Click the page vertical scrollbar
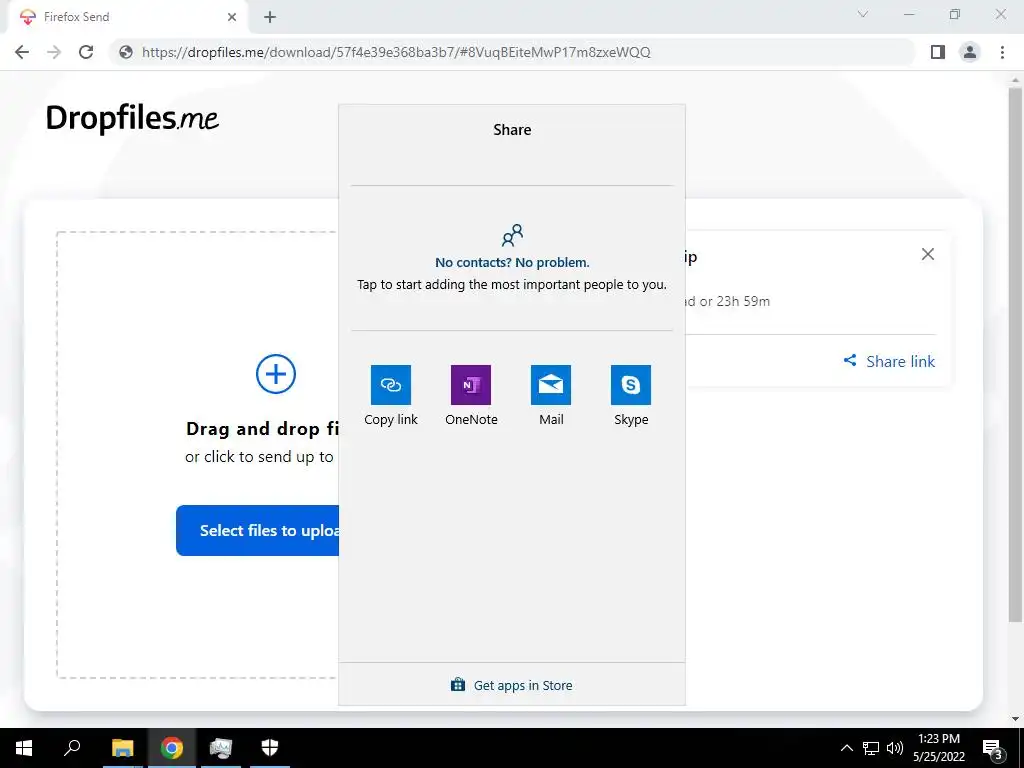Image resolution: width=1024 pixels, height=768 pixels. pos(1015,353)
